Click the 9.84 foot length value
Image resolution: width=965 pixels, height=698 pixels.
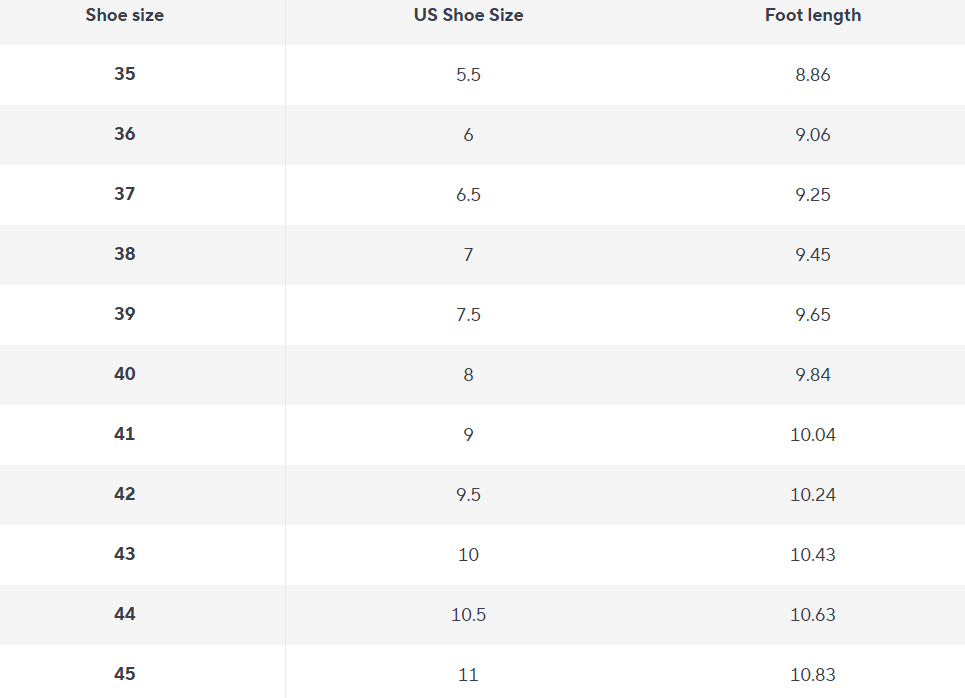[812, 375]
